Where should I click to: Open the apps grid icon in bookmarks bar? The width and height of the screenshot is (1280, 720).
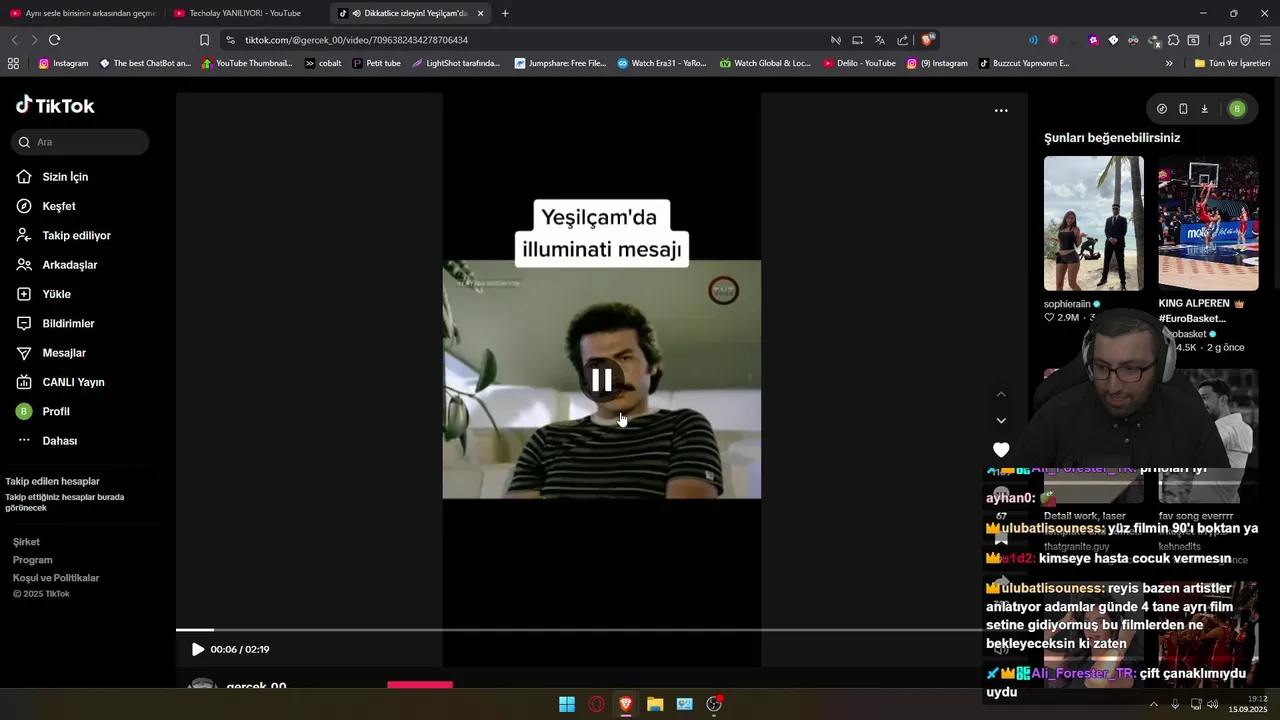(x=13, y=63)
